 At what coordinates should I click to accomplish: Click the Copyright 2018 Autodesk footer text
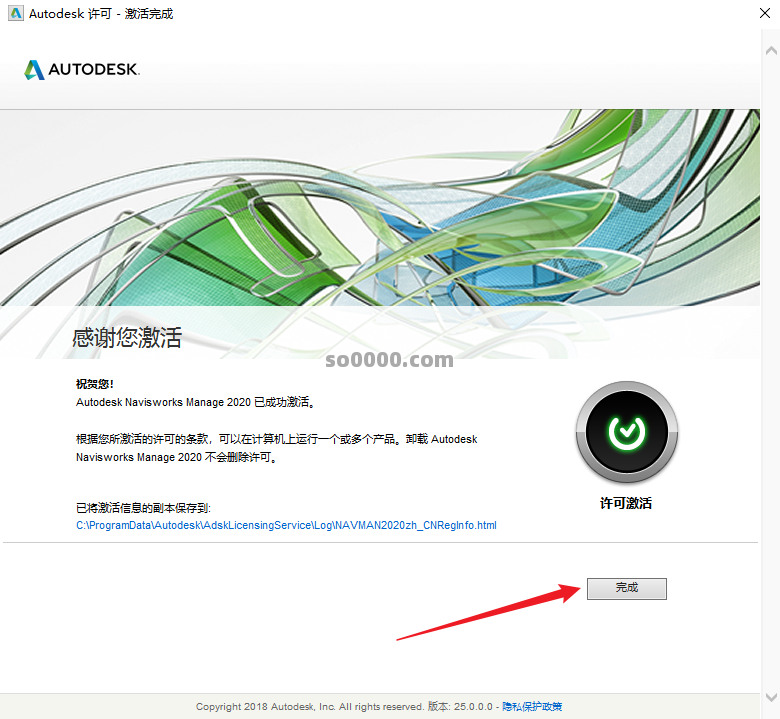344,706
